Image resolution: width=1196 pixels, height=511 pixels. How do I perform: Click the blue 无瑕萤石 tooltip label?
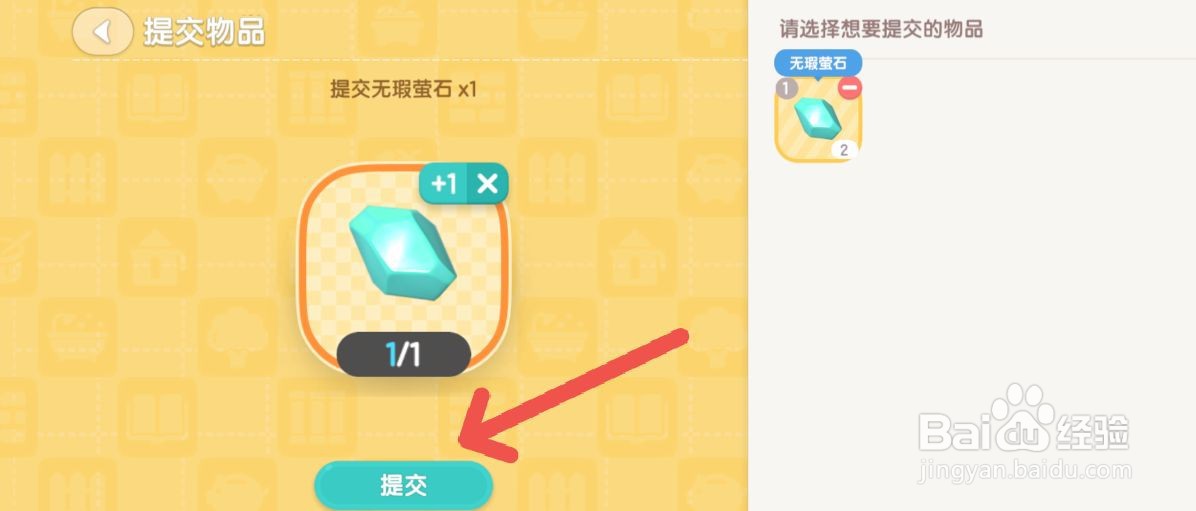tap(818, 64)
